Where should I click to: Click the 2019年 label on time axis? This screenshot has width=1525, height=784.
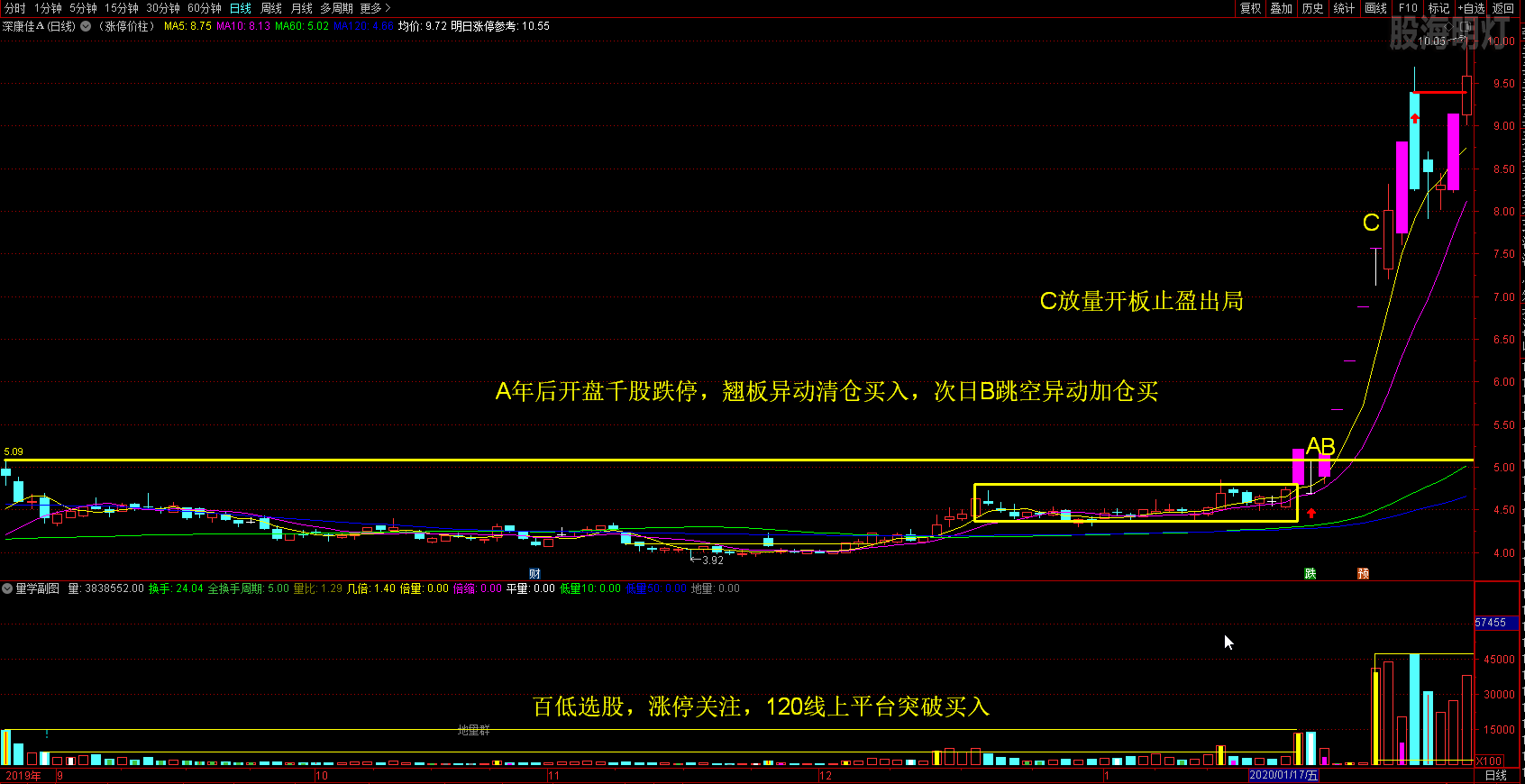(x=23, y=775)
